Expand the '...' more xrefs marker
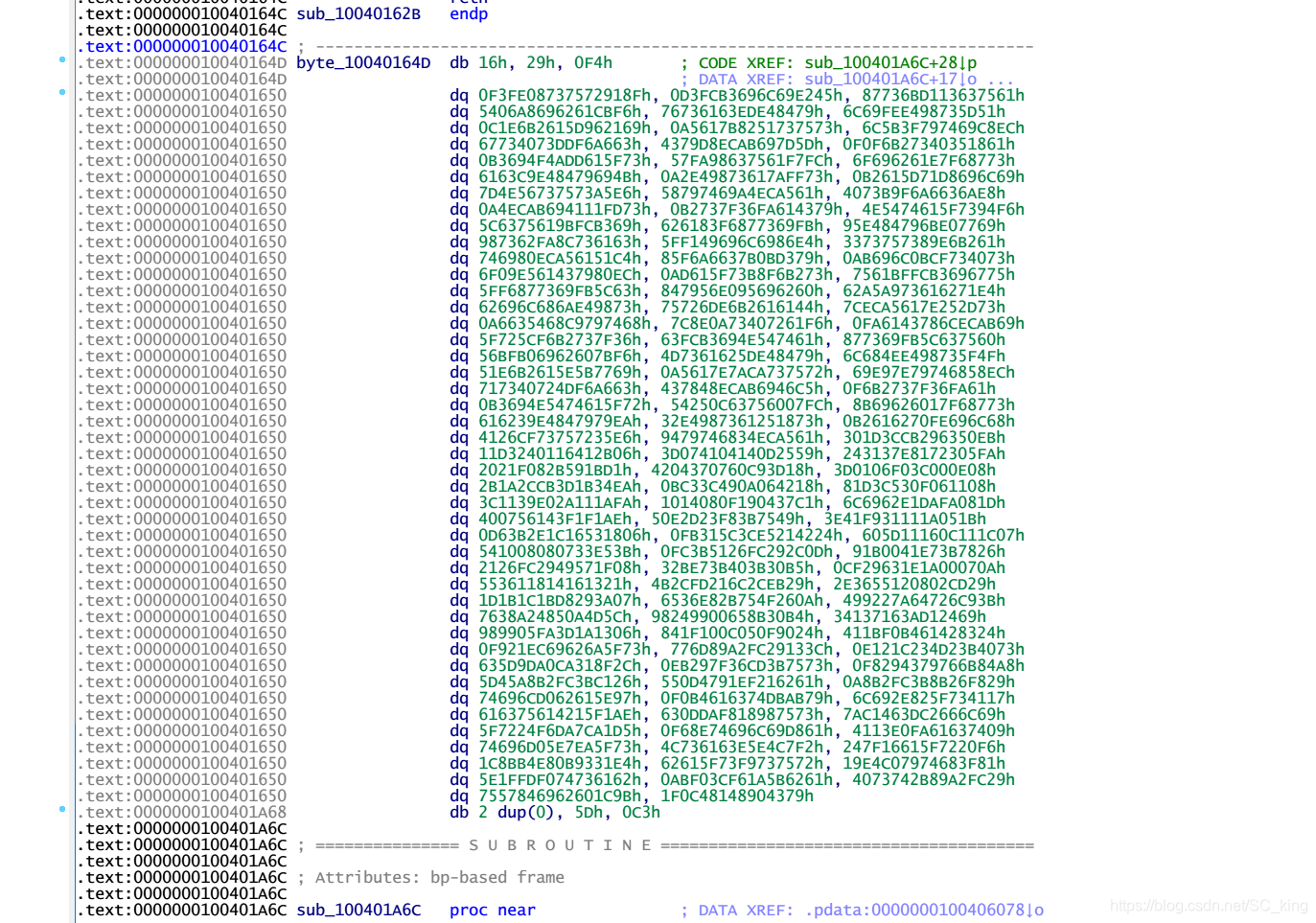This screenshot has width=1316, height=923. coord(1001,79)
